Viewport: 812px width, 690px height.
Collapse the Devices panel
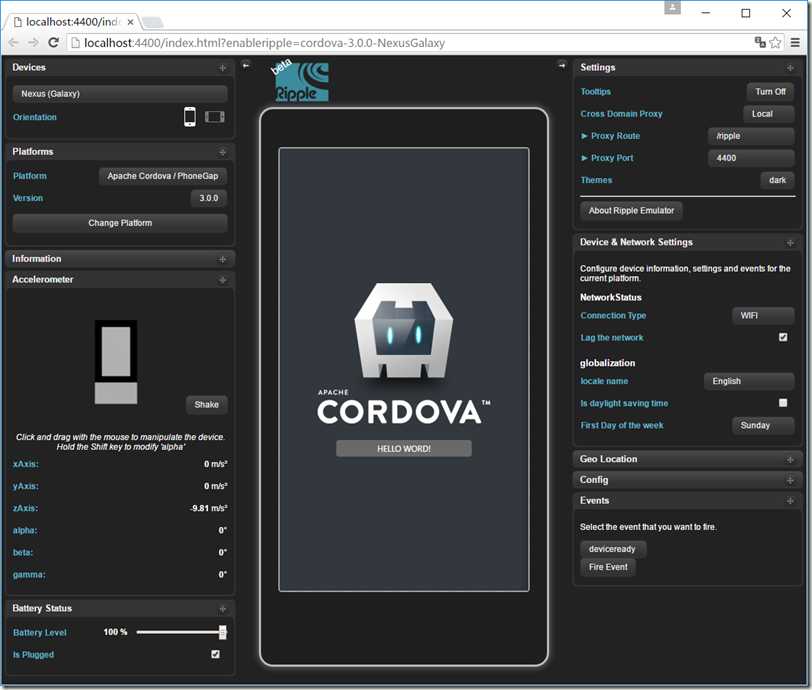coord(223,68)
